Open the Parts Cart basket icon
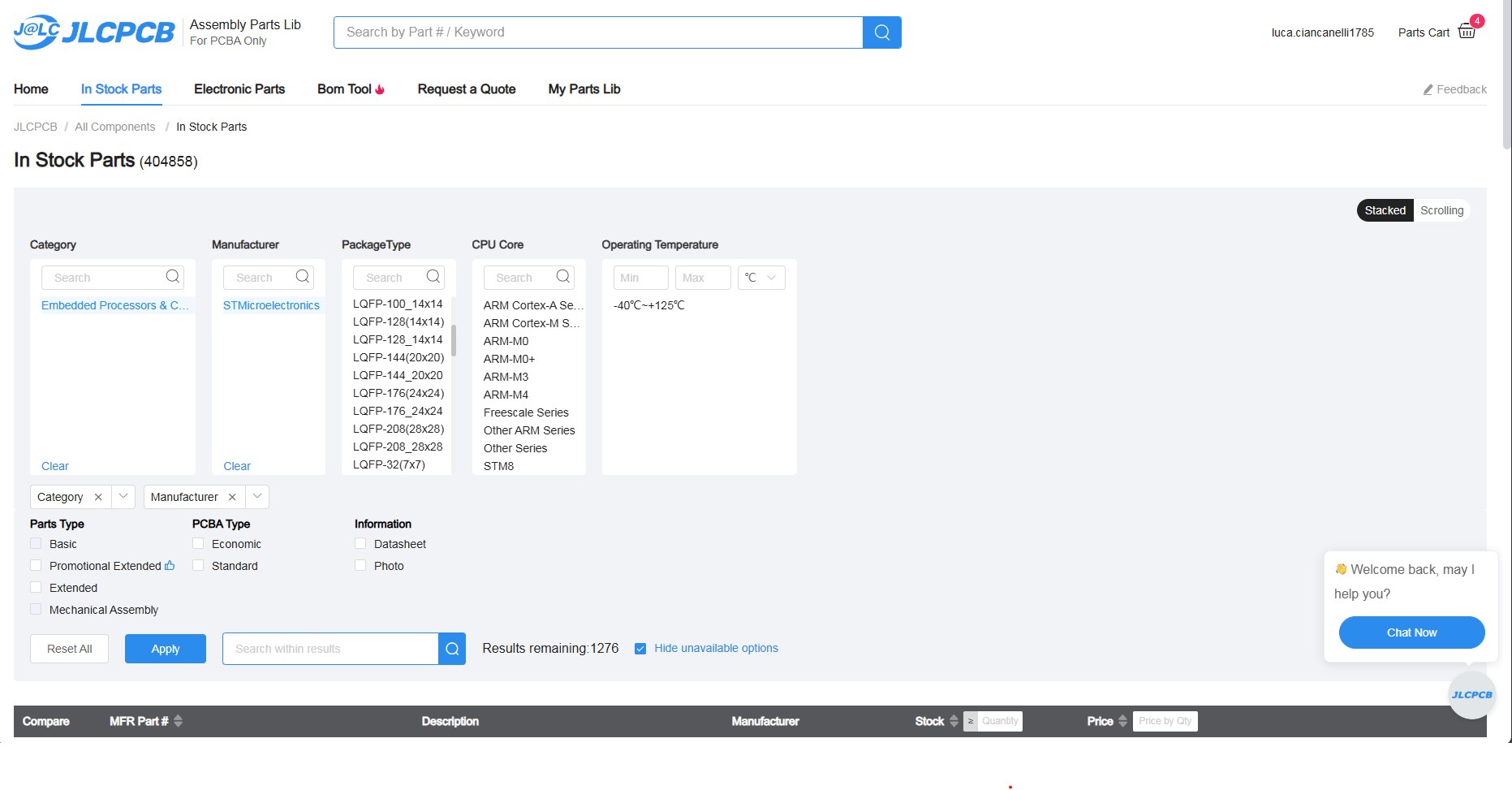This screenshot has width=1512, height=790. [x=1467, y=32]
